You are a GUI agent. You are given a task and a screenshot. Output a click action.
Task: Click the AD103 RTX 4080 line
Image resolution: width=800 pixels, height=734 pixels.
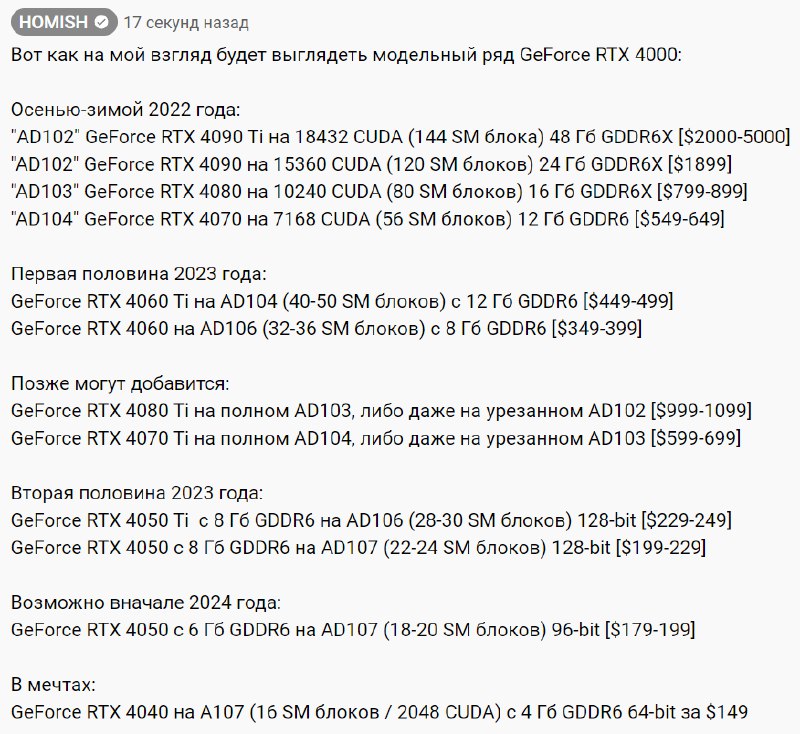coord(379,192)
